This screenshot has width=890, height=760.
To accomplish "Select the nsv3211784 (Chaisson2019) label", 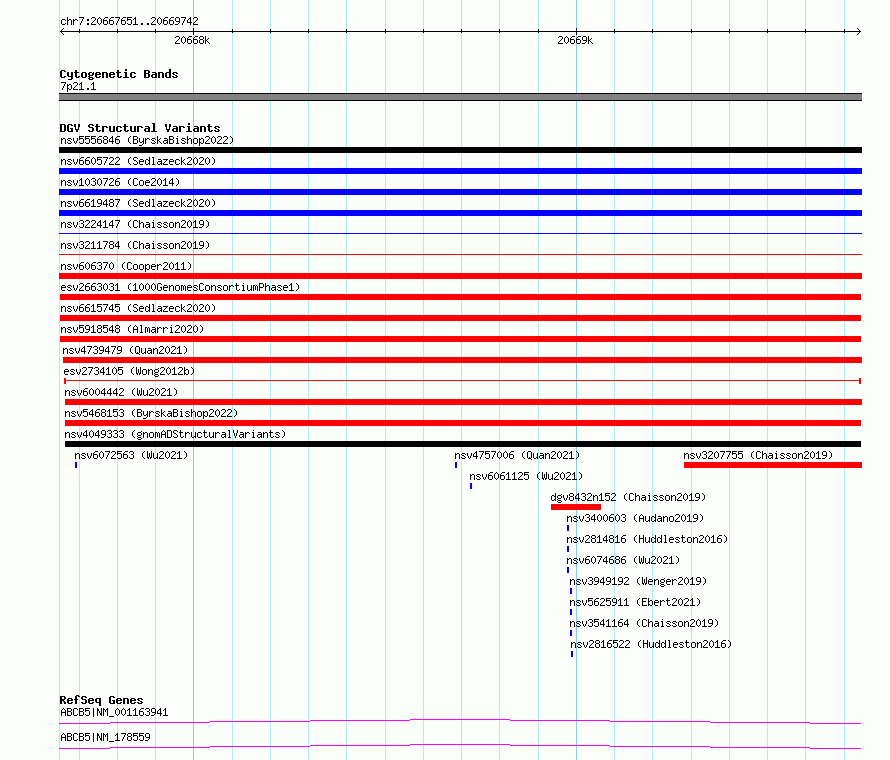I will (135, 245).
